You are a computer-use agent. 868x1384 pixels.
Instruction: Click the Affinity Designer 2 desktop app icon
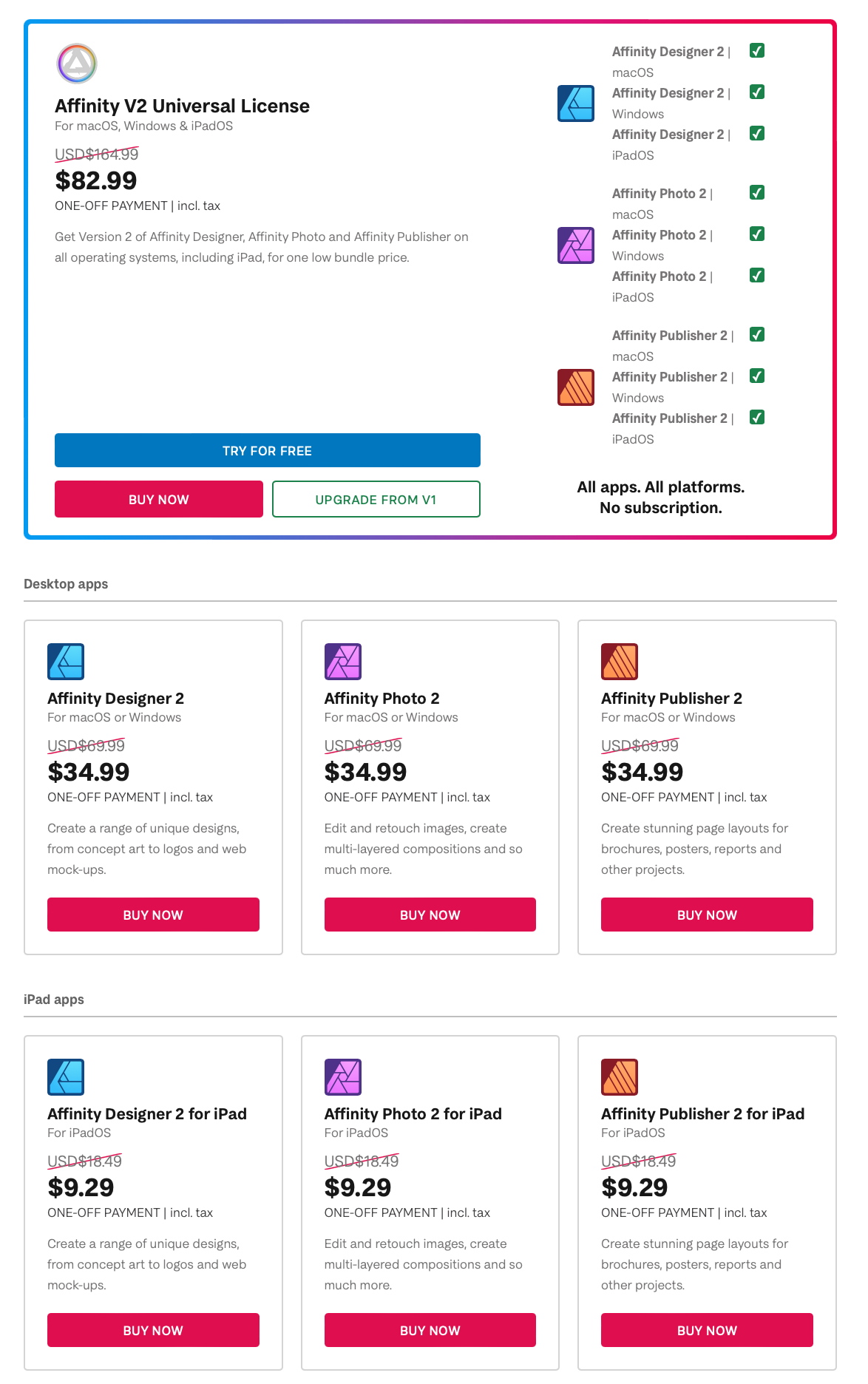tap(66, 661)
